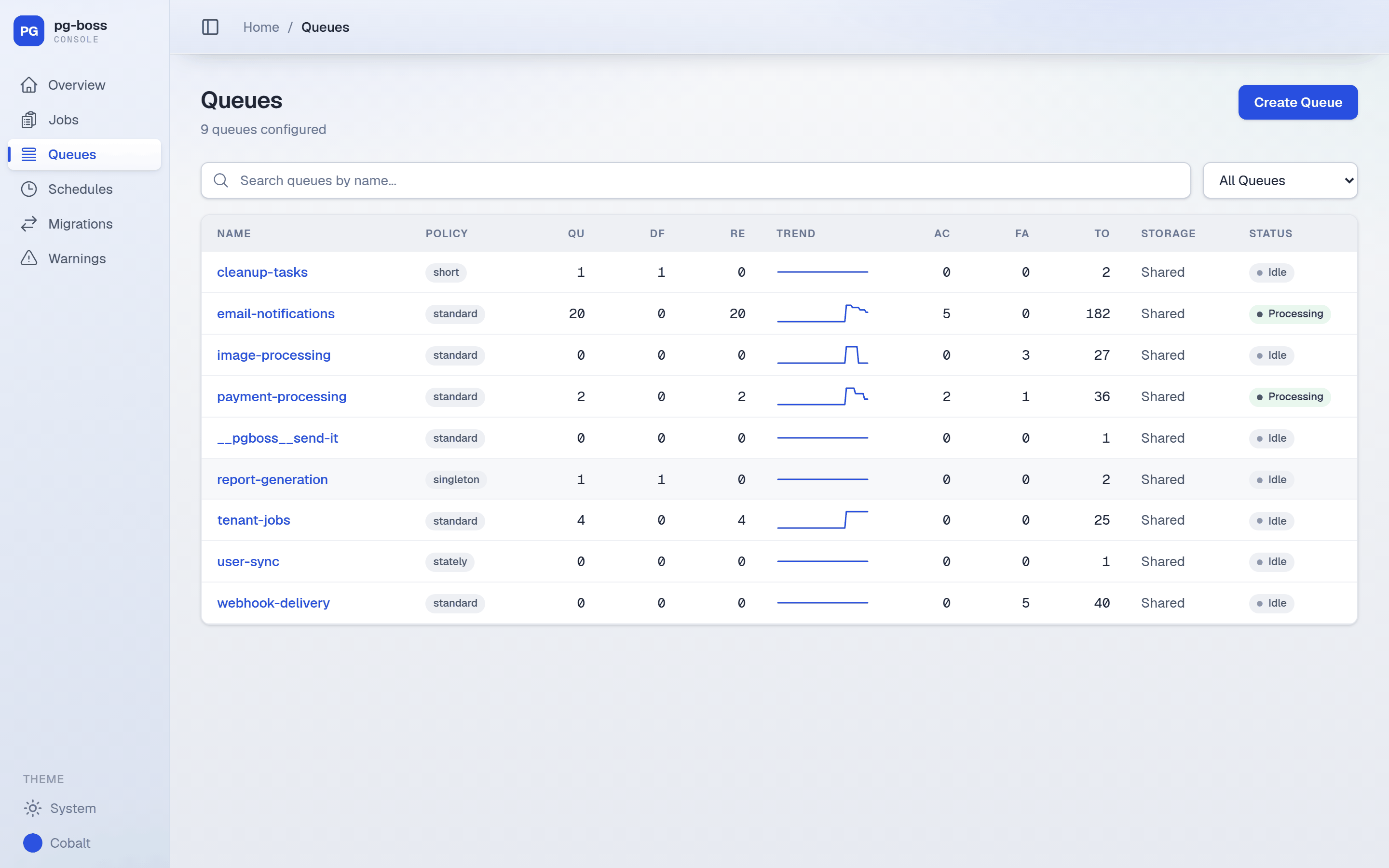Click the STORAGE column header
The image size is (1389, 868).
click(x=1168, y=234)
